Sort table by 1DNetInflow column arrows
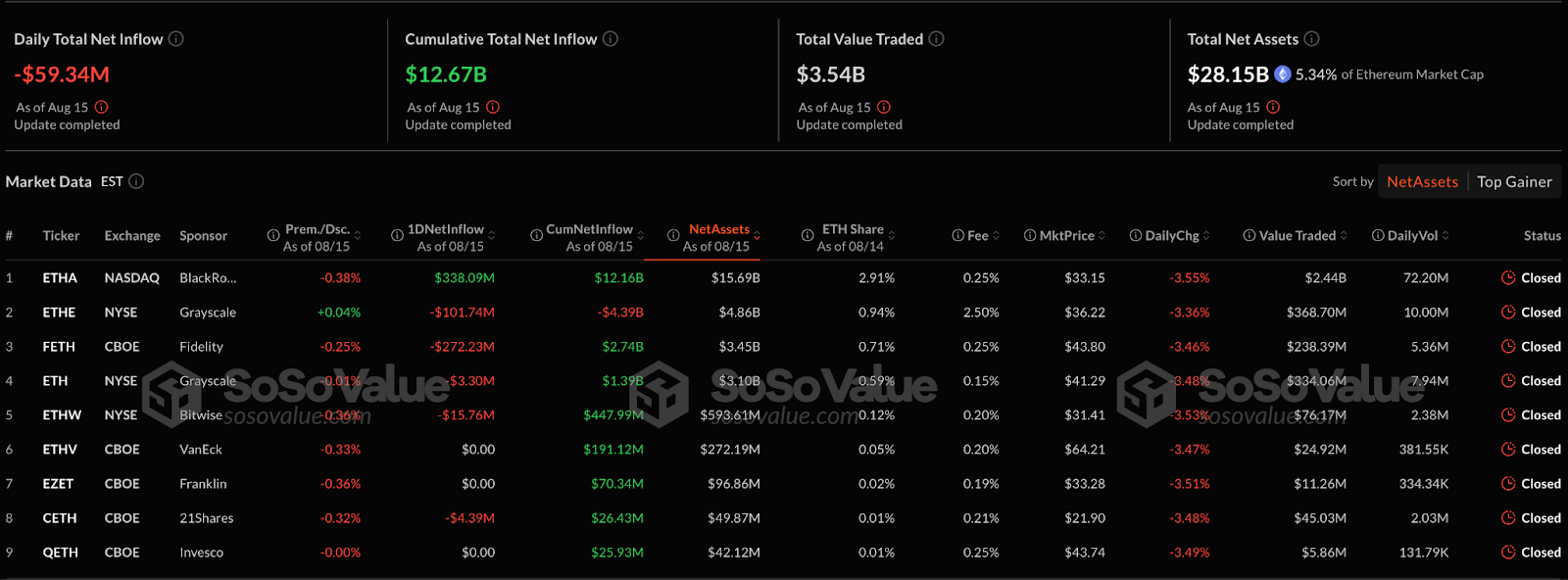 point(491,236)
